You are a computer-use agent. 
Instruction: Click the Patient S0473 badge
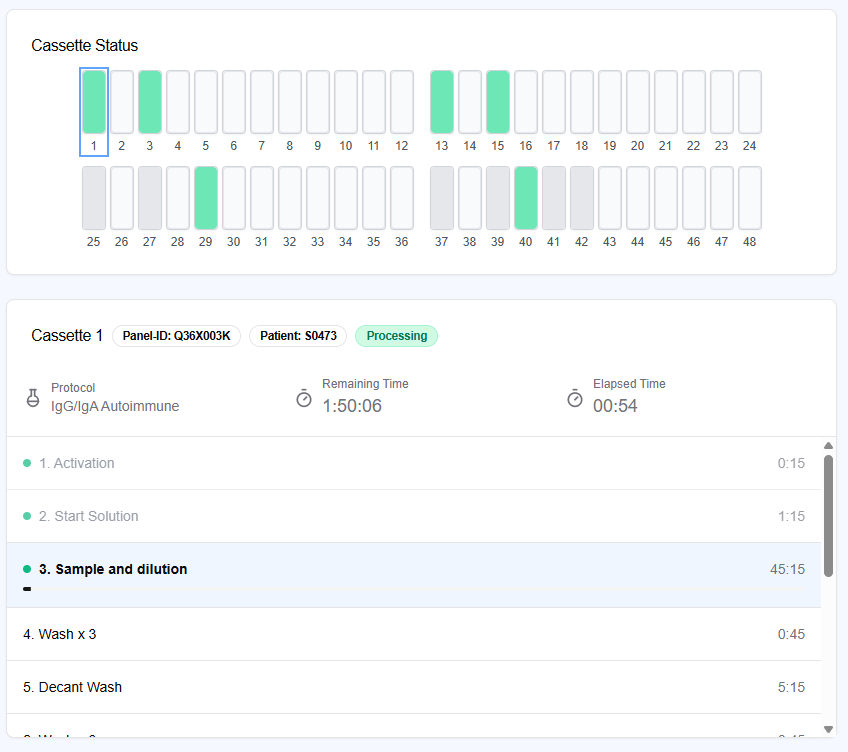pos(298,336)
